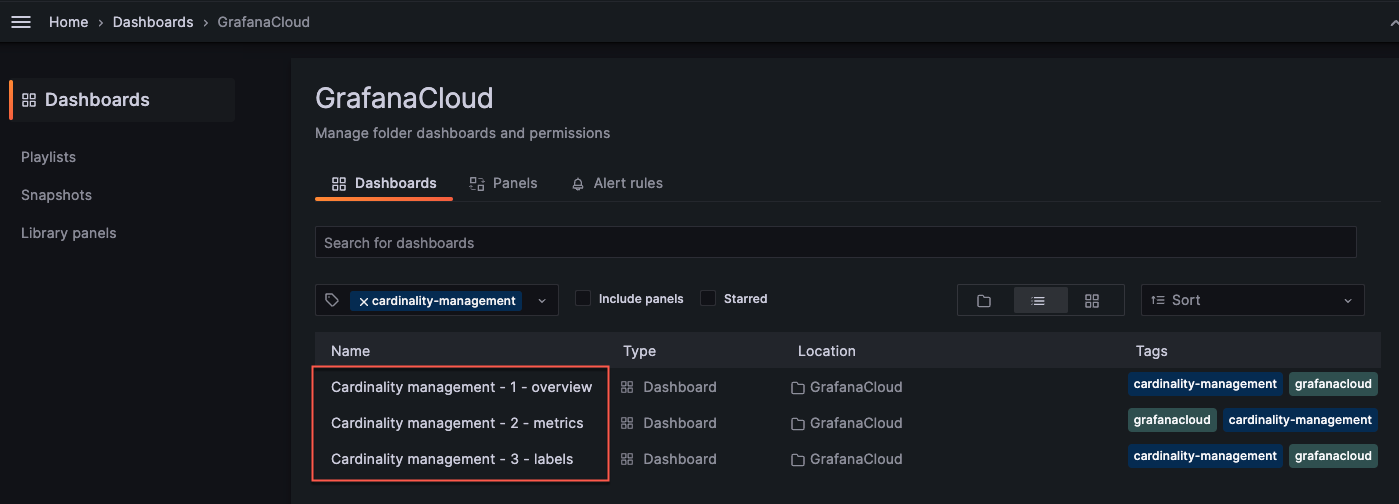Enable the Include panels checkbox
Screen dimensions: 1399x504
[583, 298]
